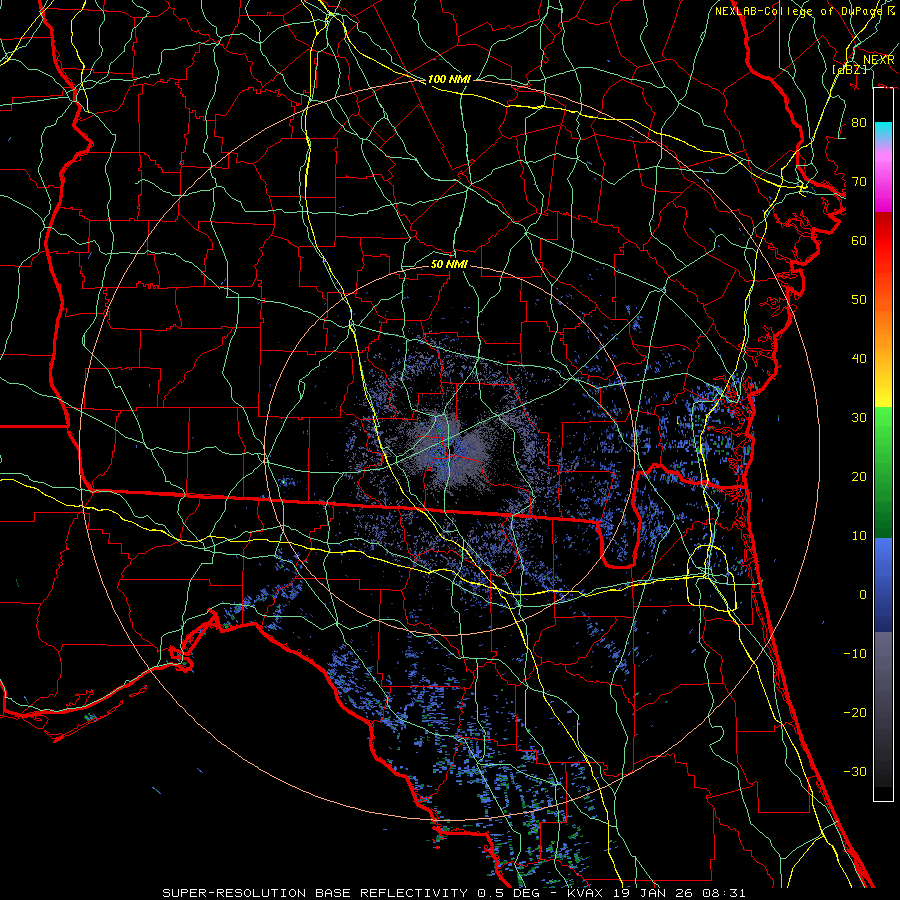
Task: Click the 20 value on the dBZ scale
Action: (859, 476)
